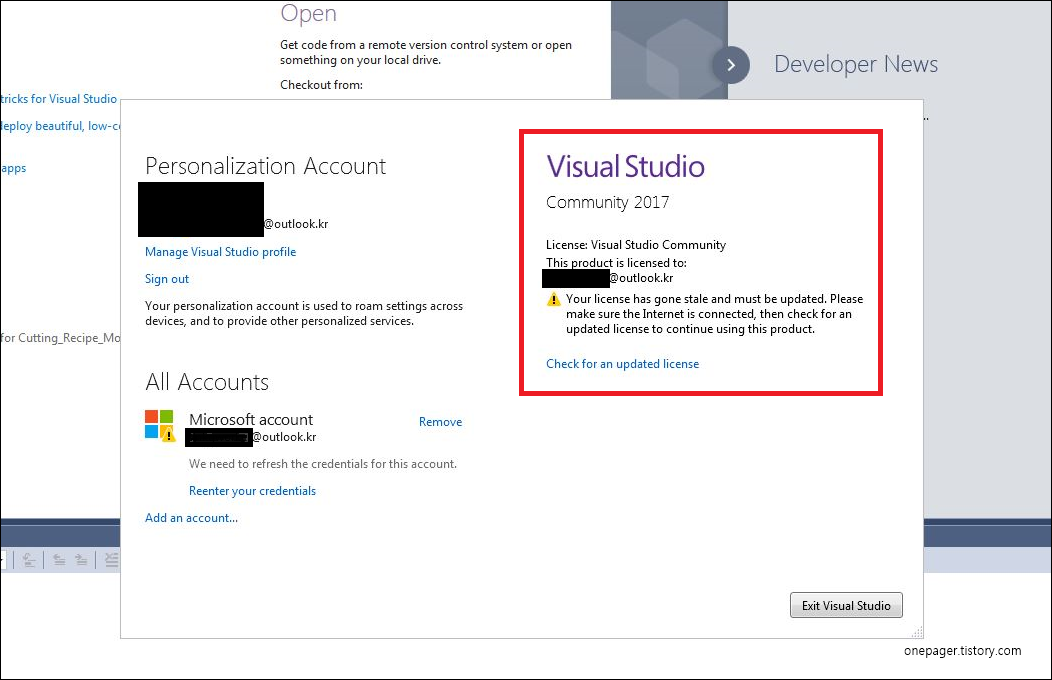Sign out of the personalization account
Screen dimensions: 1052x680
pyautogui.click(x=166, y=279)
